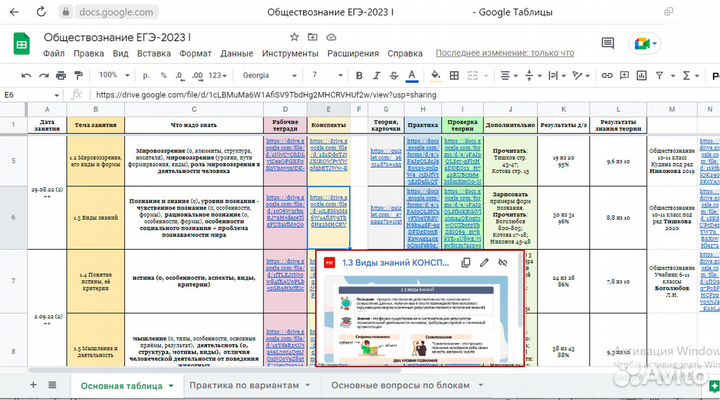Apply the paint format roller tool
Screen dimensions: 720x400
click(75, 75)
